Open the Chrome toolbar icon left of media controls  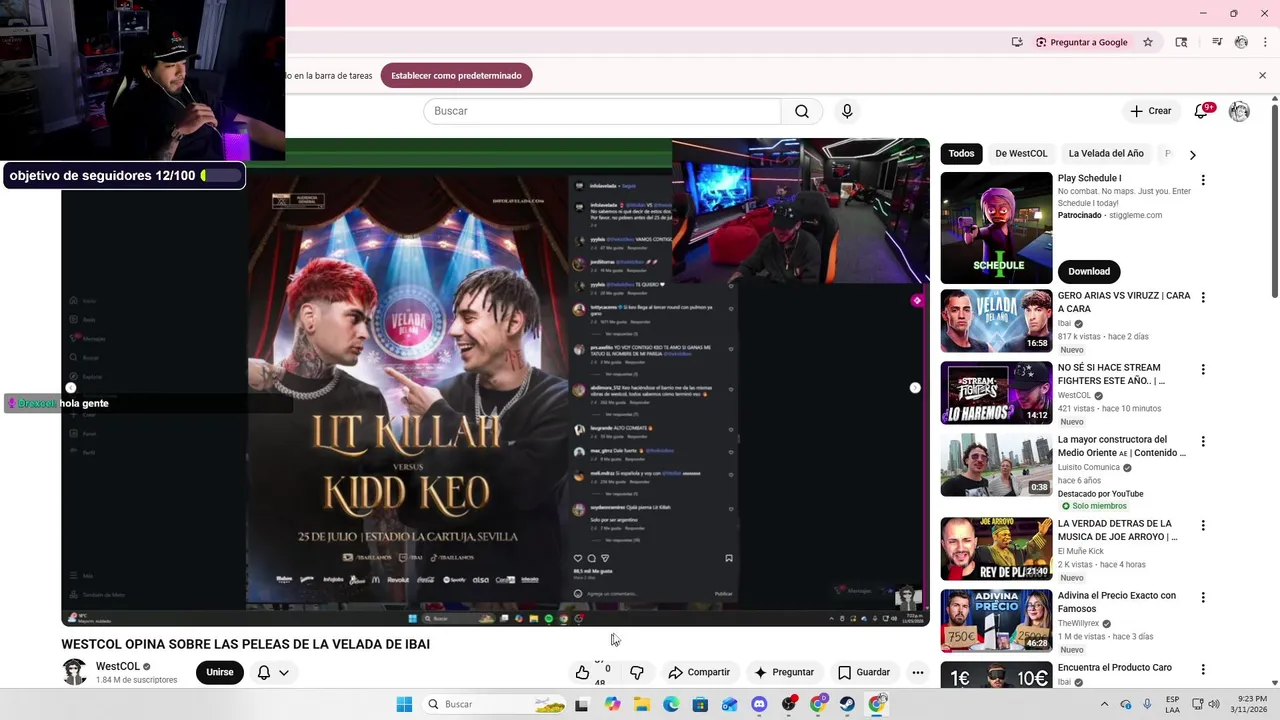coord(1181,42)
